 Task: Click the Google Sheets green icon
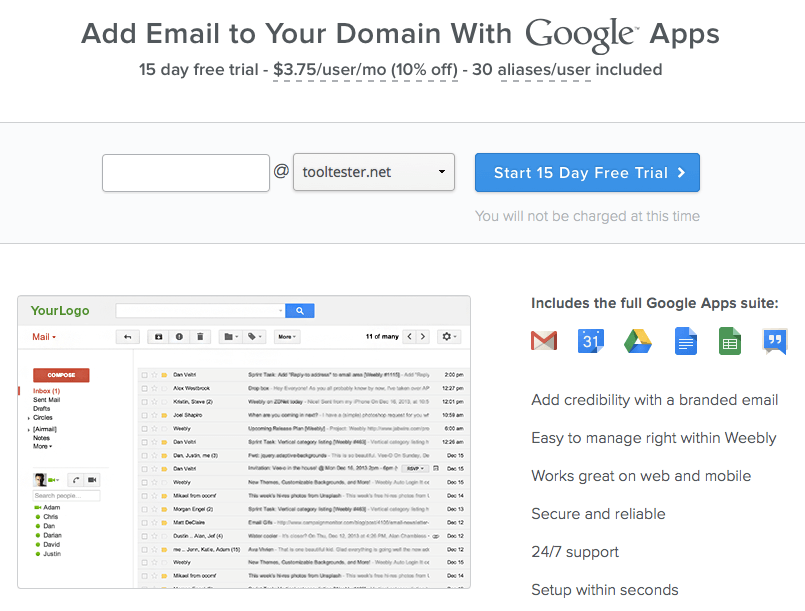point(730,341)
